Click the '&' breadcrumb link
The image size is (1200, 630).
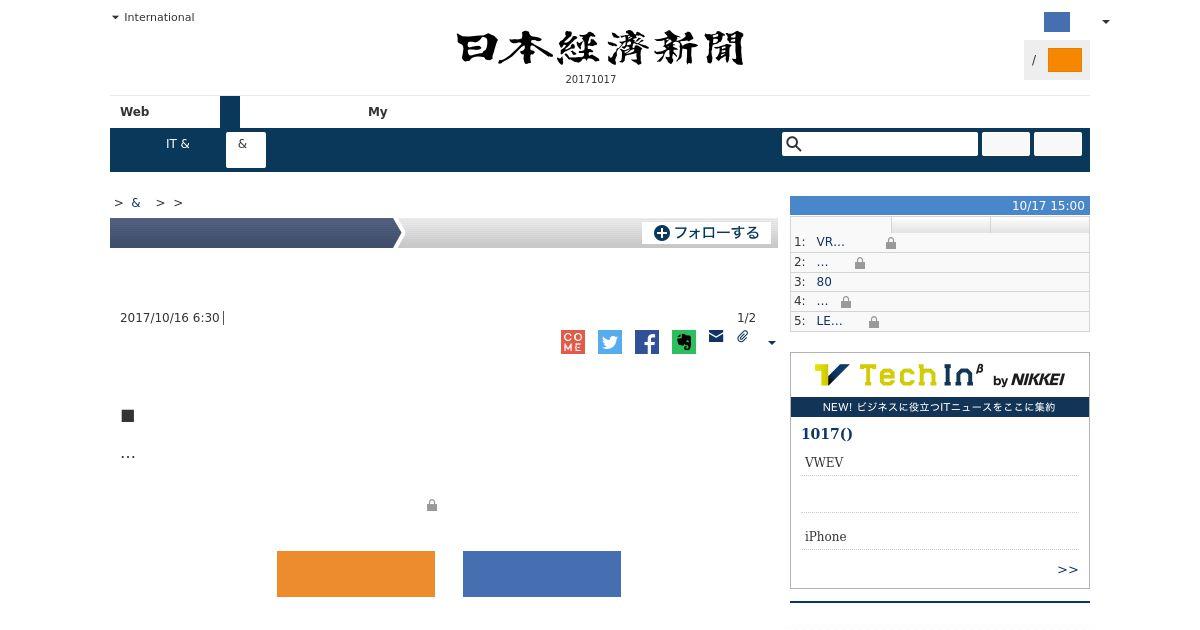pyautogui.click(x=136, y=203)
